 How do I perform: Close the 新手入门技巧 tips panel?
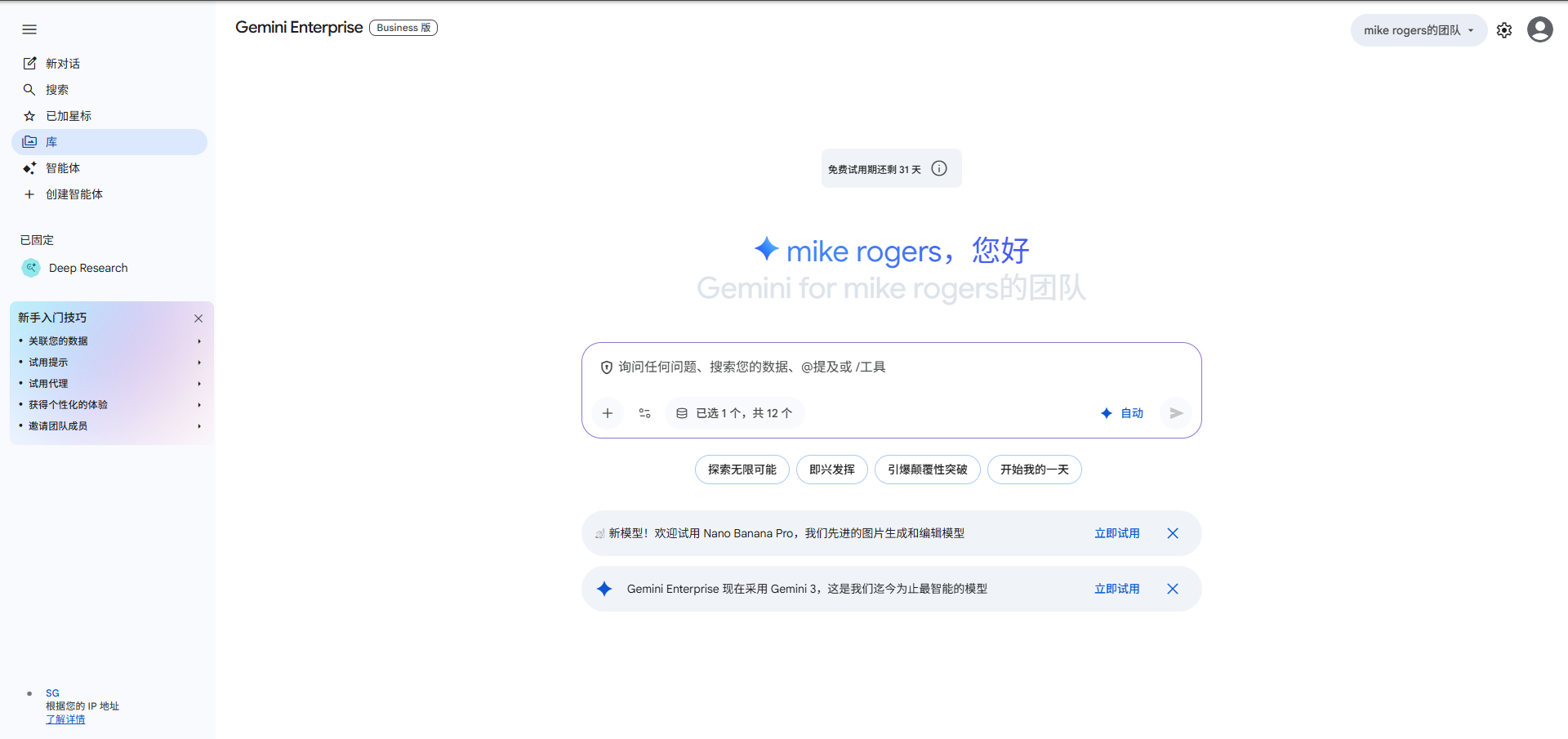(198, 318)
